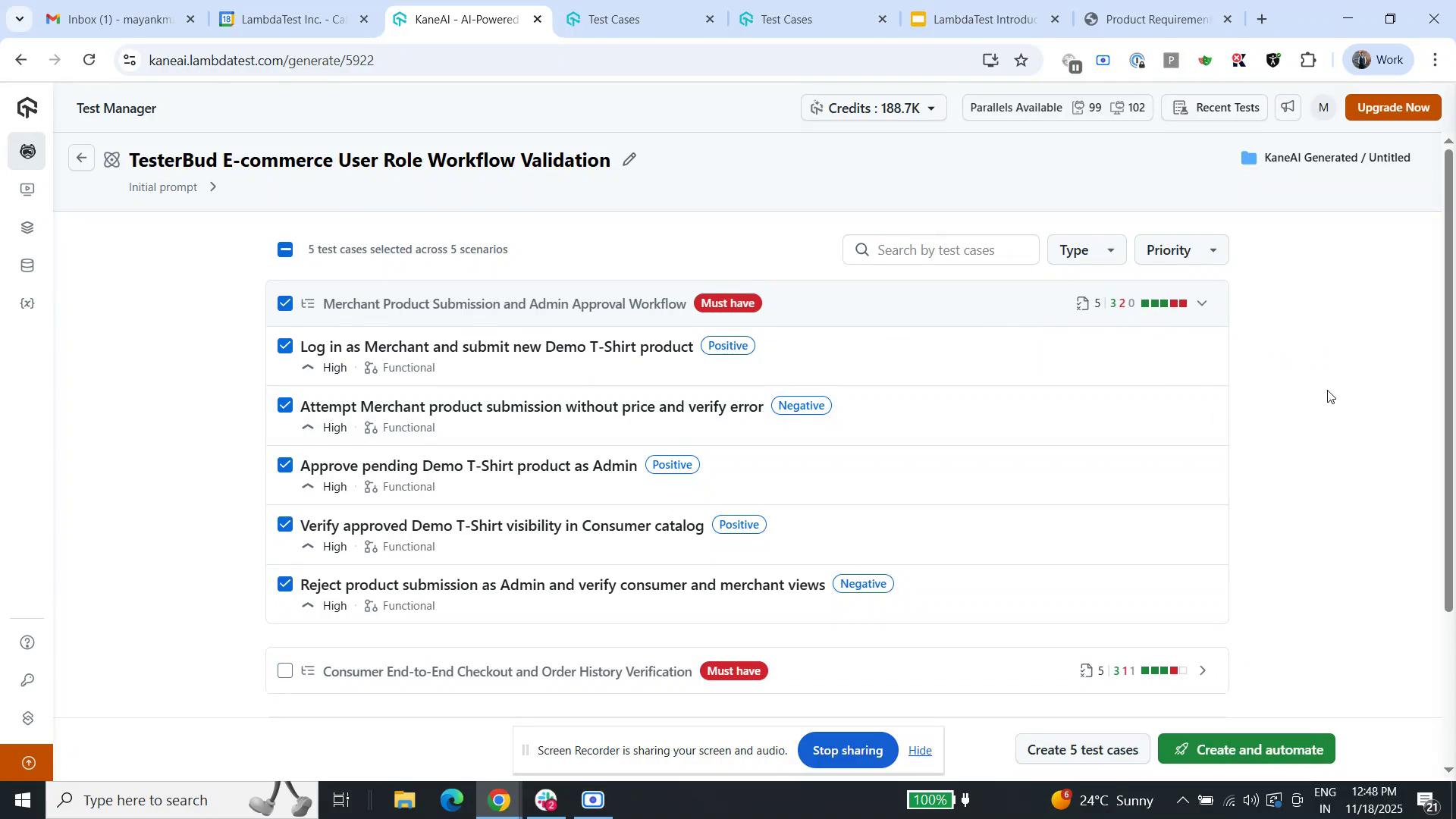Screen dimensions: 1456x819
Task: Open the KaneAI agent icon in sidebar
Action: tap(27, 152)
